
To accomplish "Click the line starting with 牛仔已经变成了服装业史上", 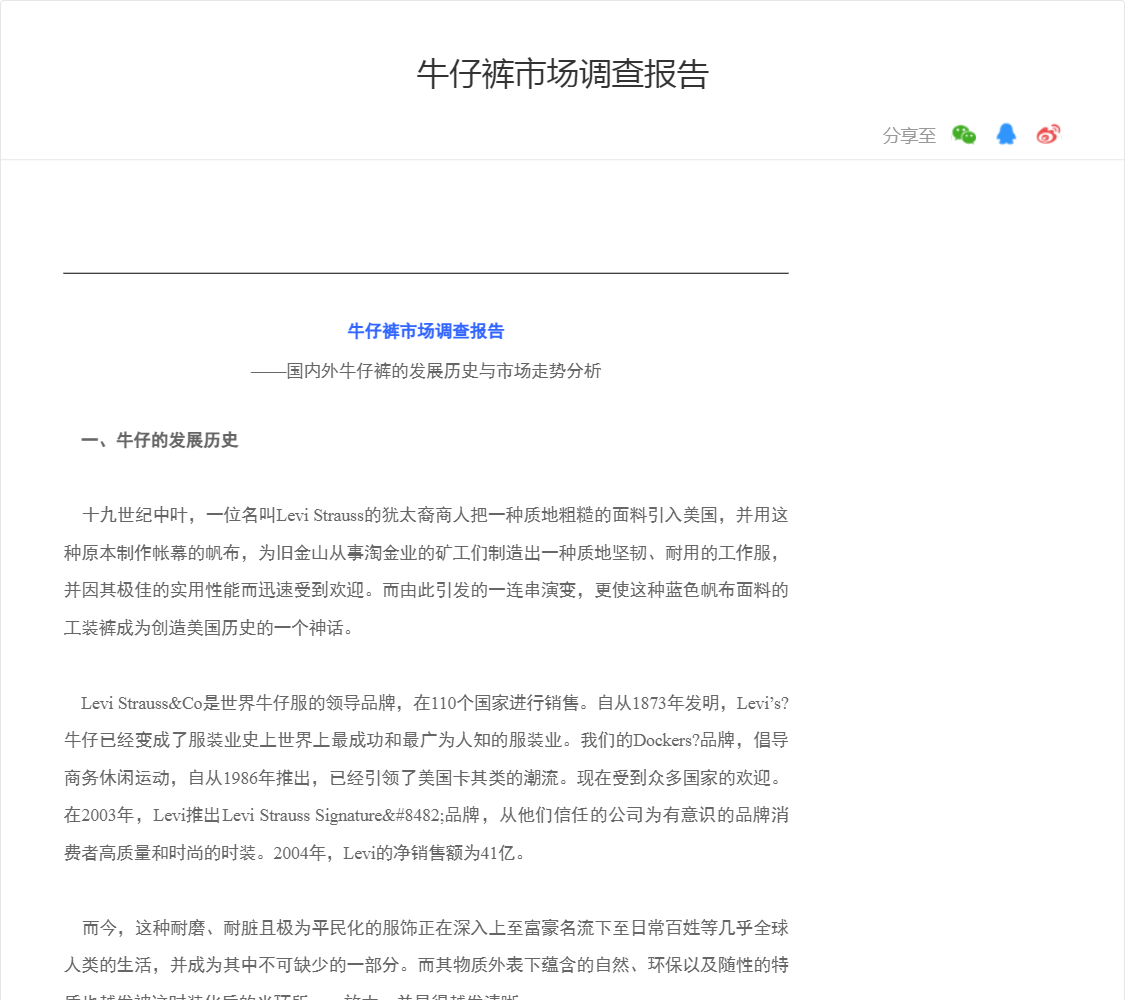I will pos(426,740).
